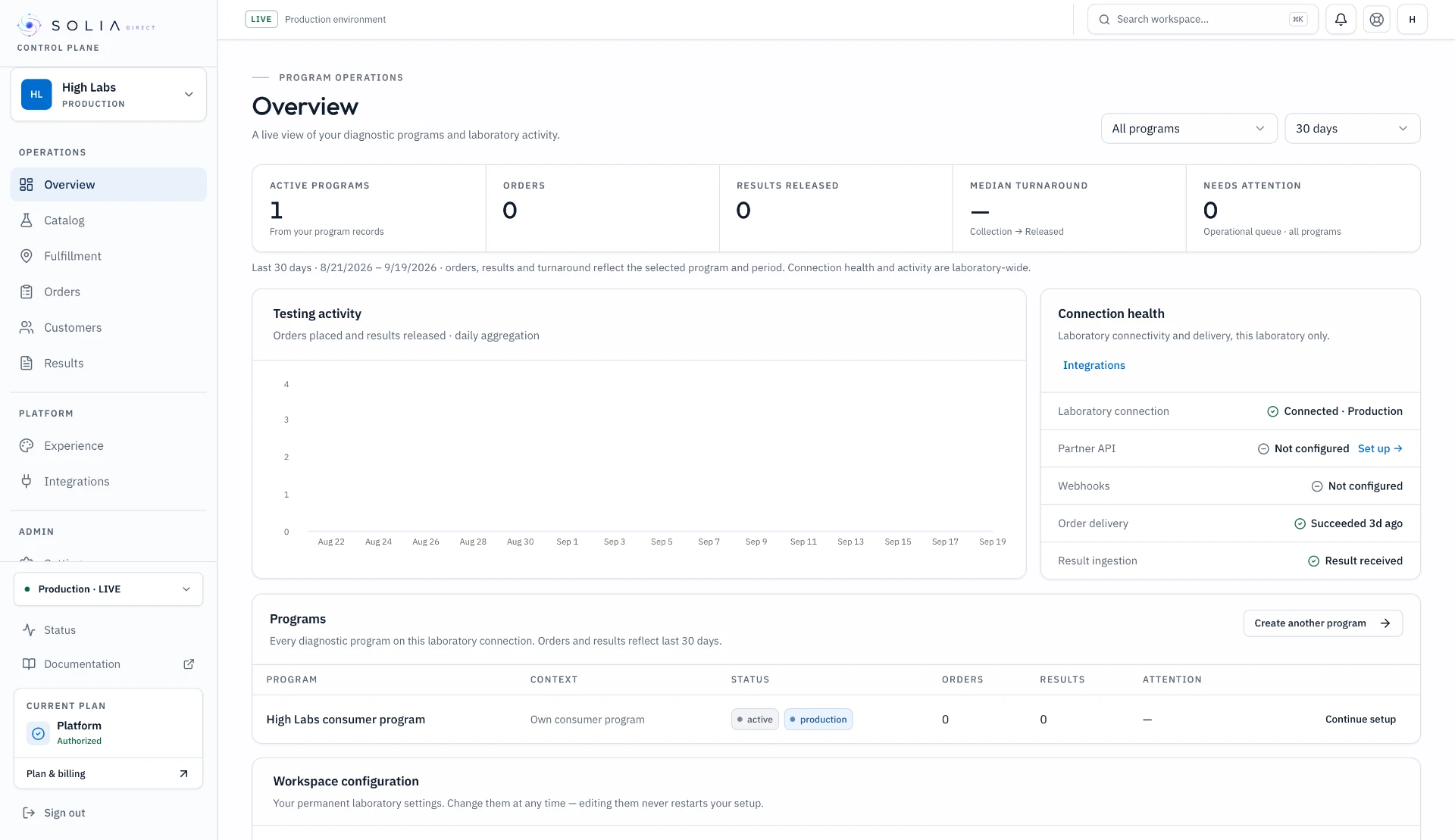Open the All programs dropdown

(1188, 129)
